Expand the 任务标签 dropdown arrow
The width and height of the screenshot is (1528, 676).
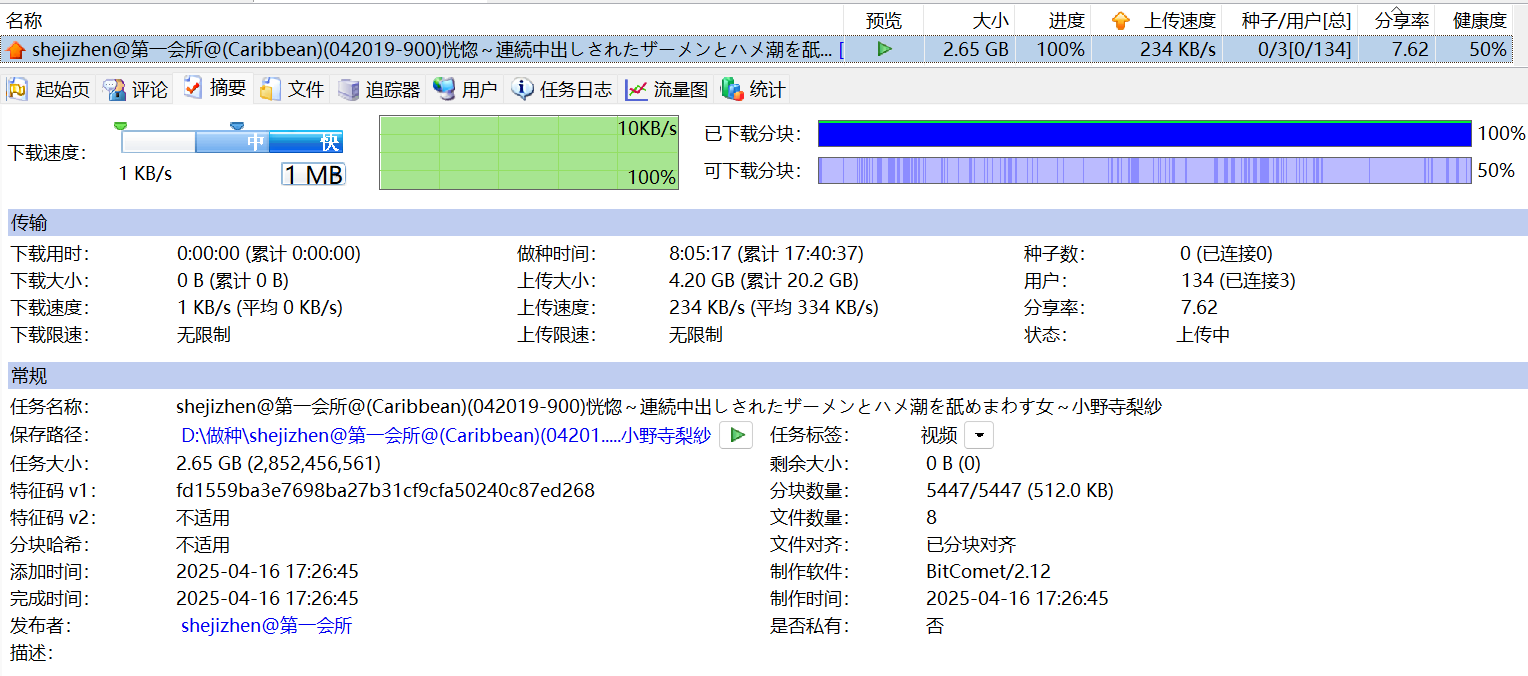979,435
